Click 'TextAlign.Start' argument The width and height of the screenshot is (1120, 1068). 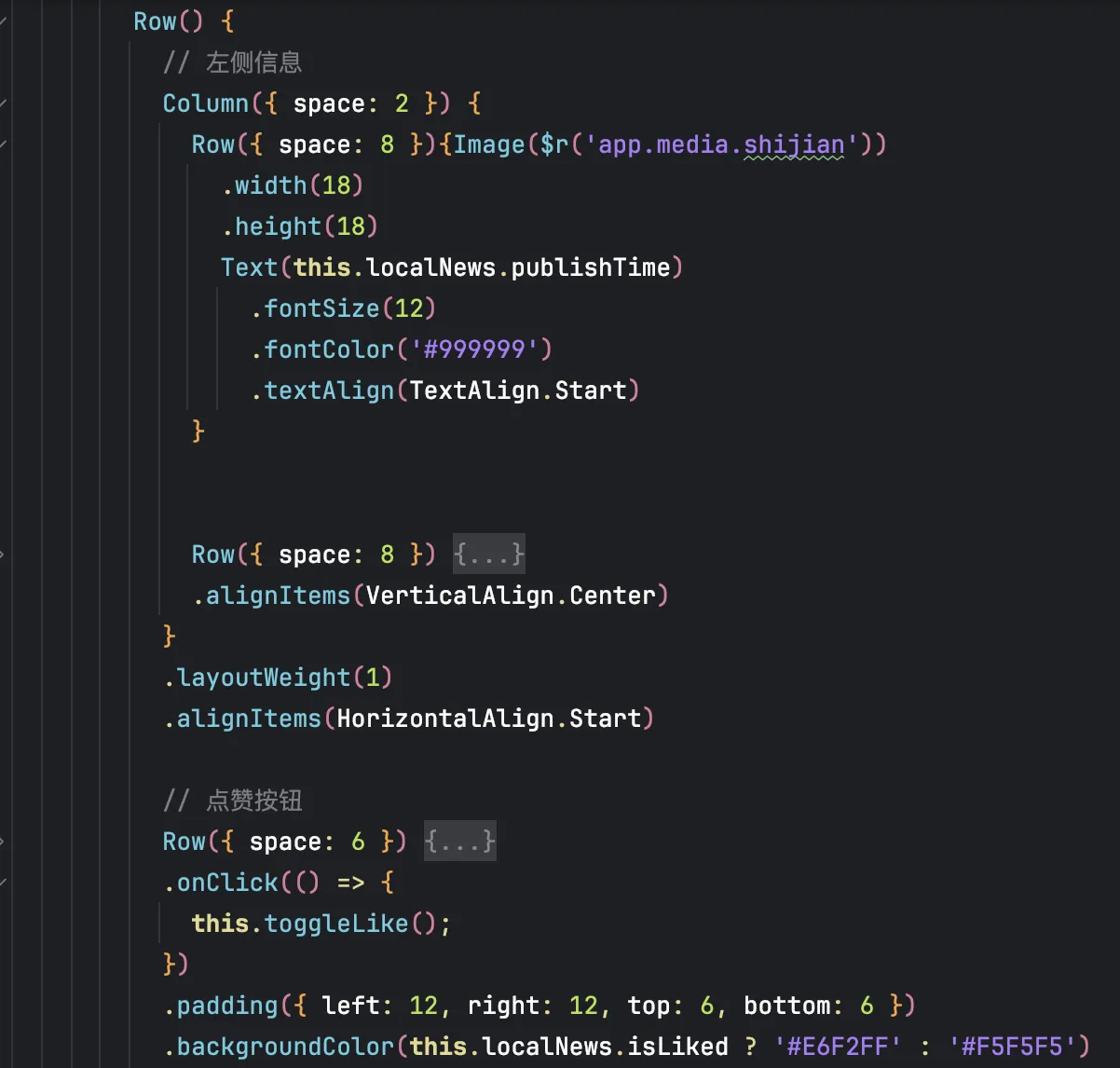click(518, 390)
